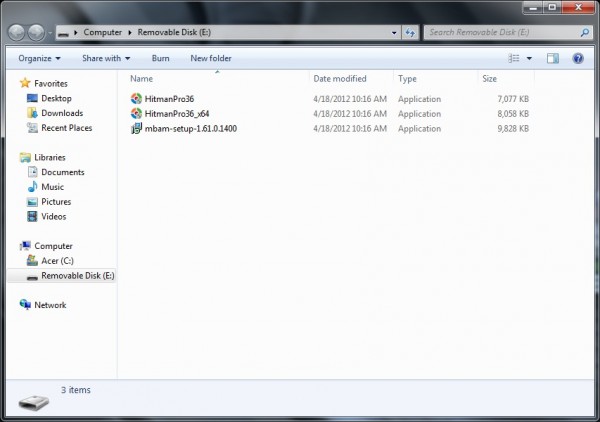Go to Downloads in Favorites

62,113
